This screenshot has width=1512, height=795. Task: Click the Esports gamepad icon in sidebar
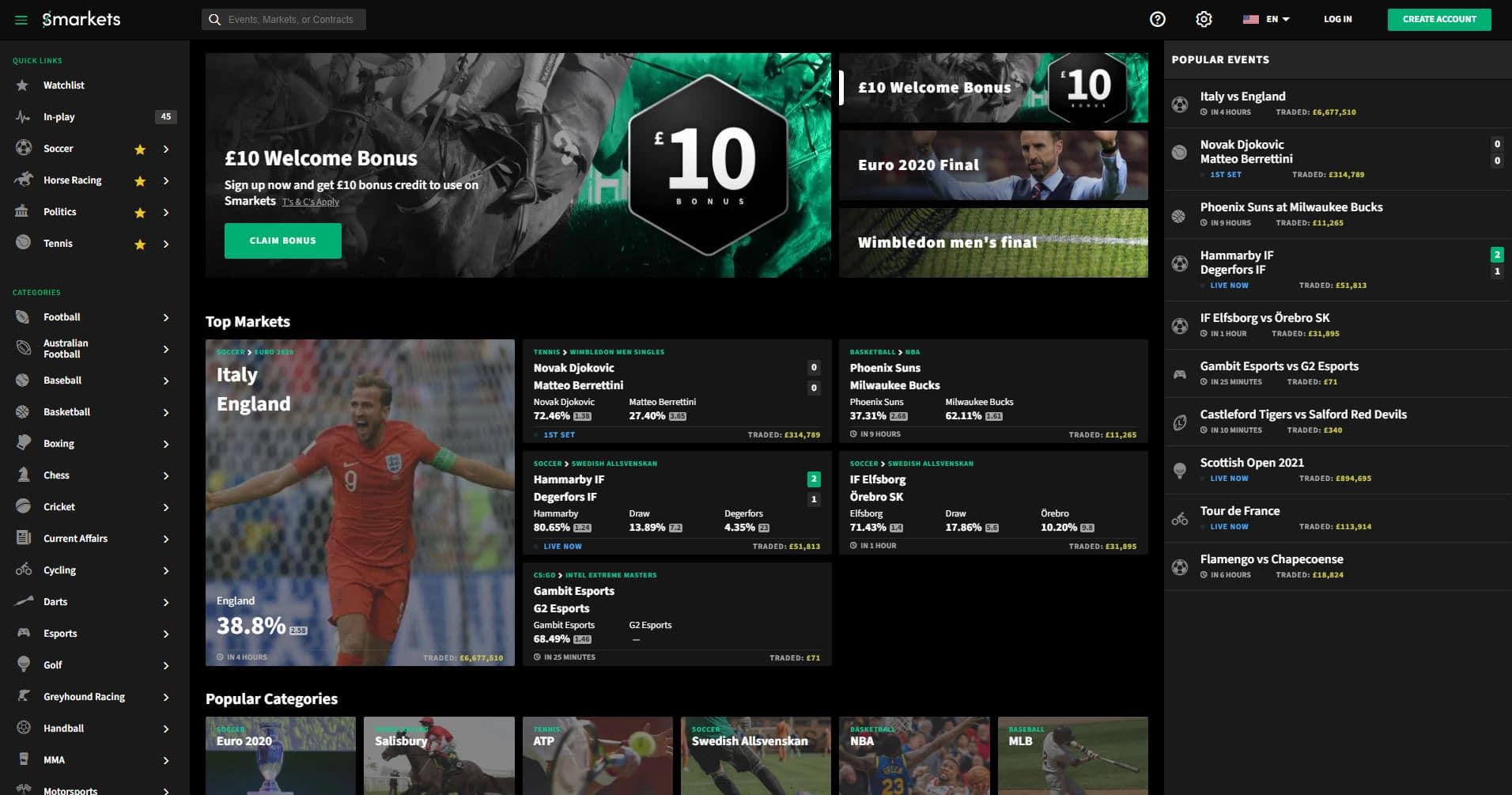tap(24, 633)
